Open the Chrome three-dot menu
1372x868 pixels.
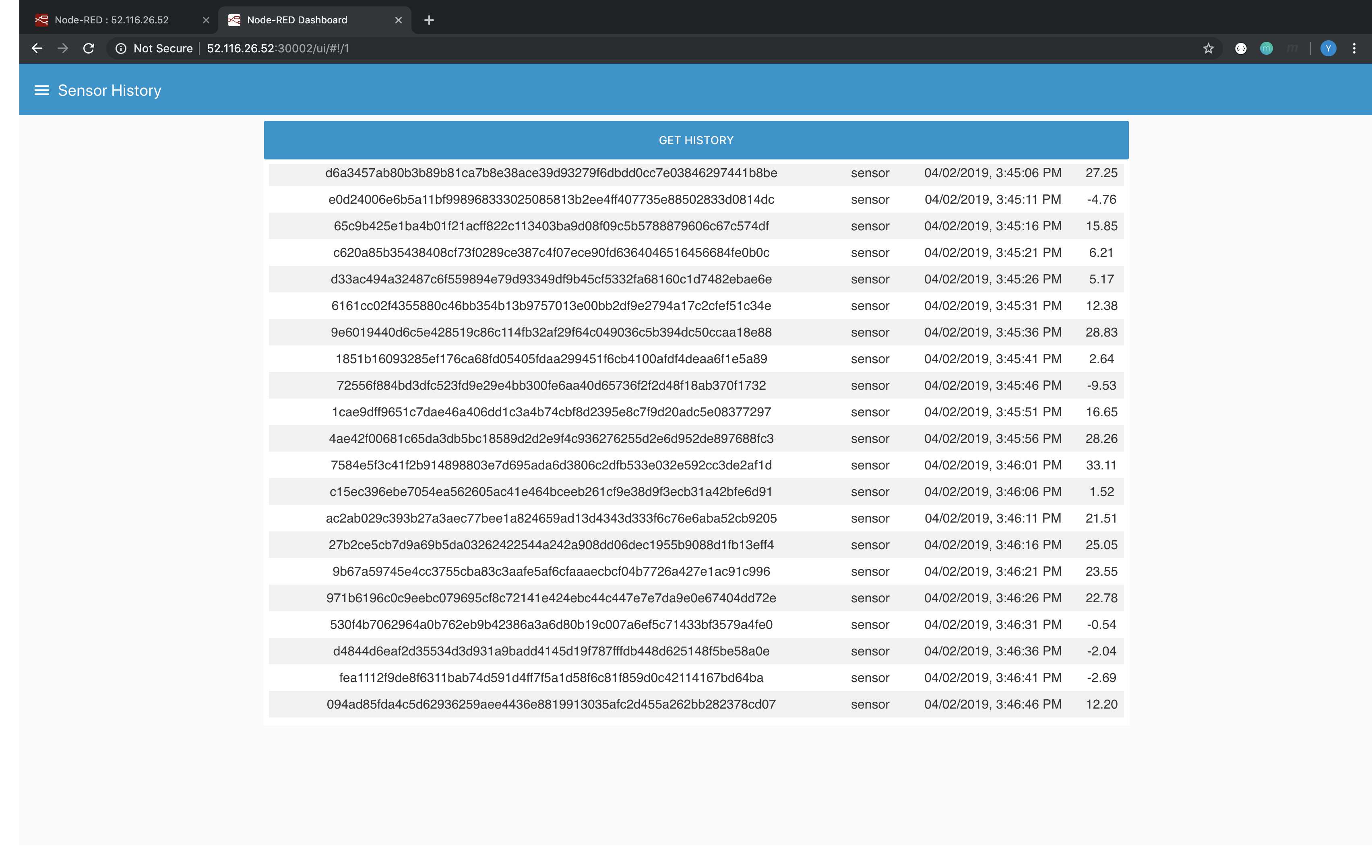click(1354, 48)
